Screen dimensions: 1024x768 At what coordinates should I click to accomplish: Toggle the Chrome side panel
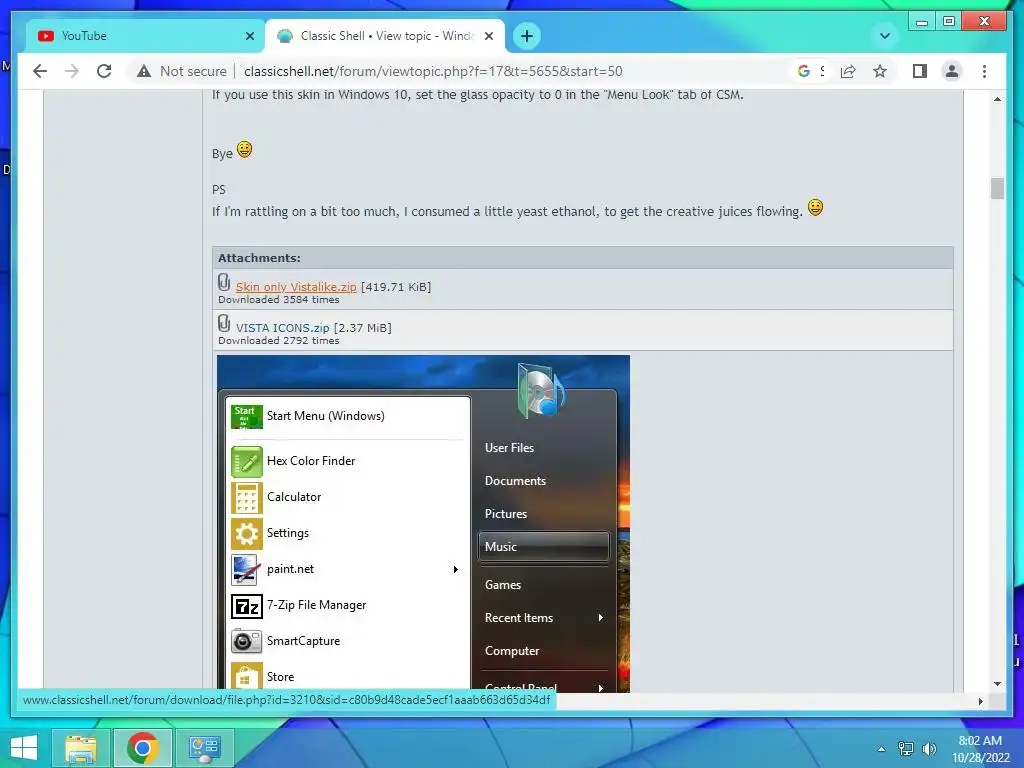[920, 71]
